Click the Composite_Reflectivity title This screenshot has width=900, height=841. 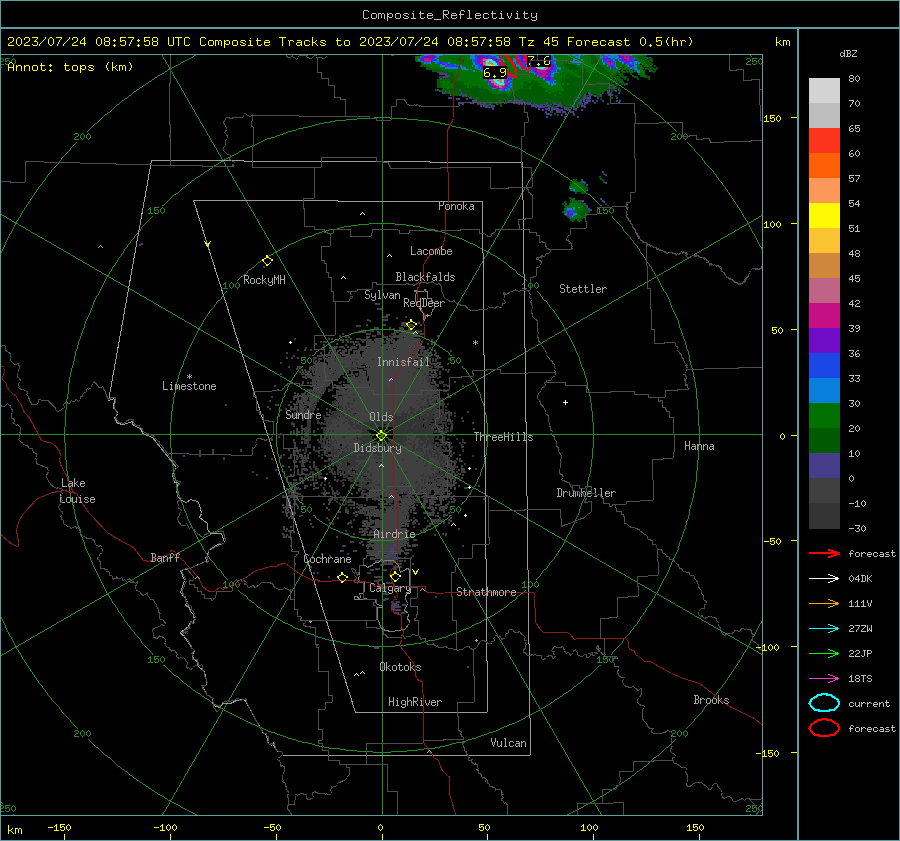450,15
